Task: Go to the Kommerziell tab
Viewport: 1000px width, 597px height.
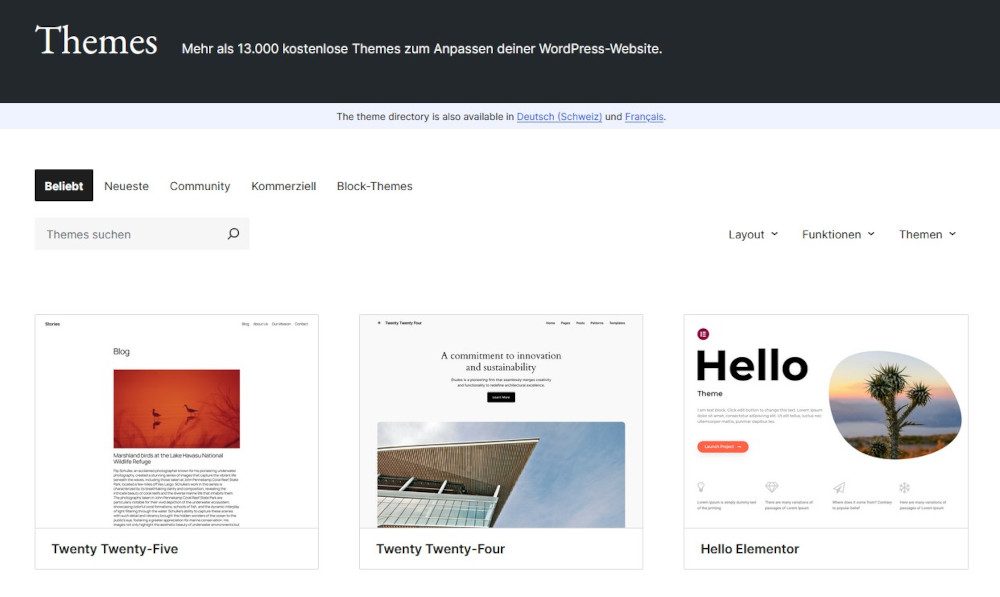Action: pos(284,186)
